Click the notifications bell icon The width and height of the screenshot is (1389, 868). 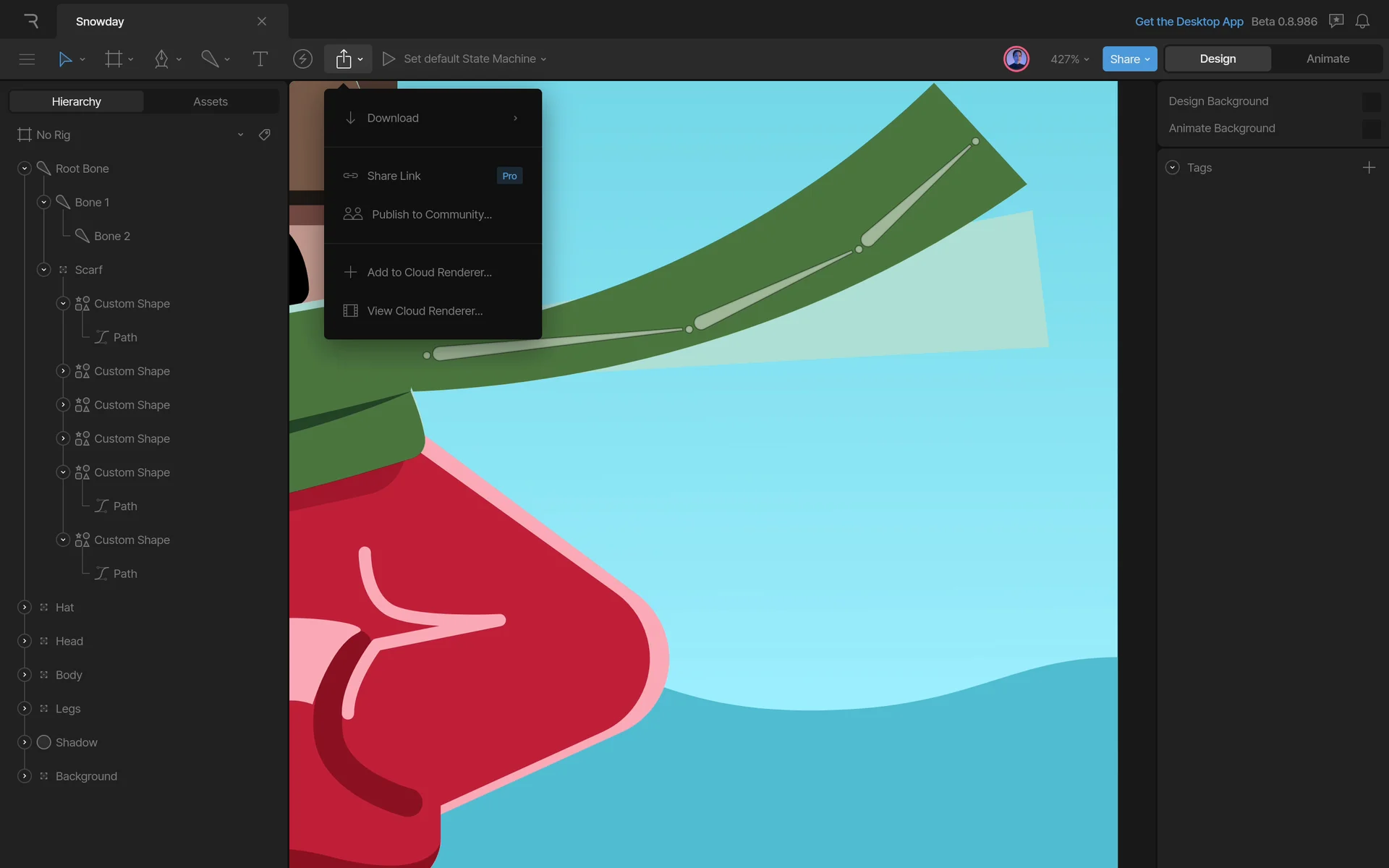(1362, 21)
